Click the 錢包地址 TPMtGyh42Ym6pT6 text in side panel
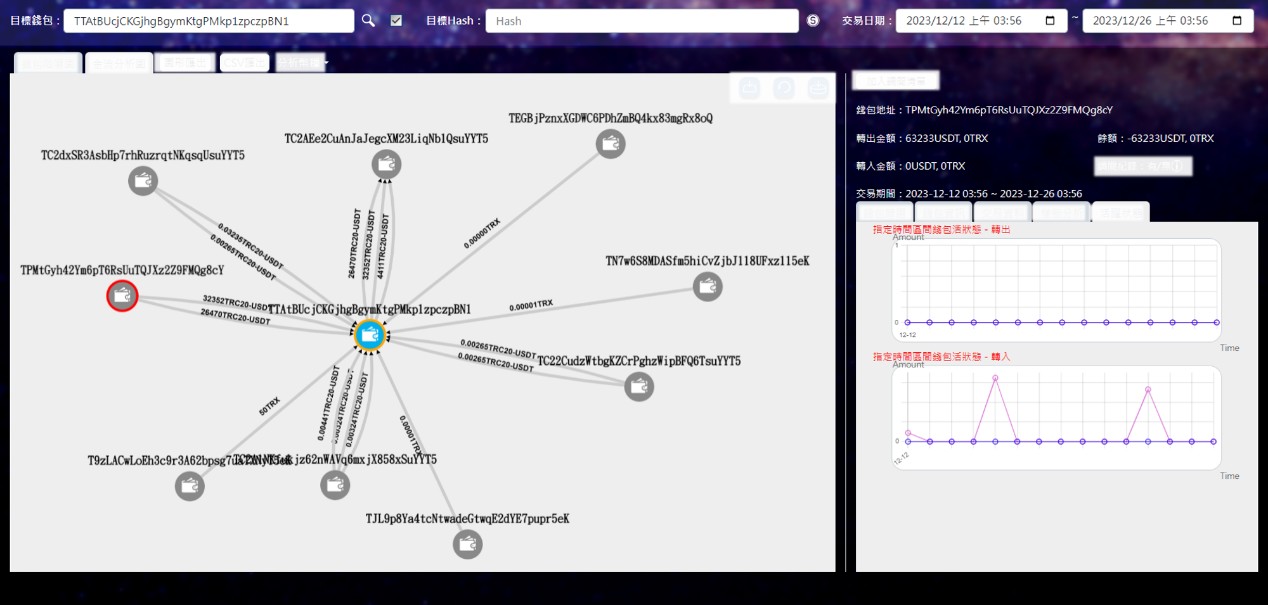 tap(984, 110)
